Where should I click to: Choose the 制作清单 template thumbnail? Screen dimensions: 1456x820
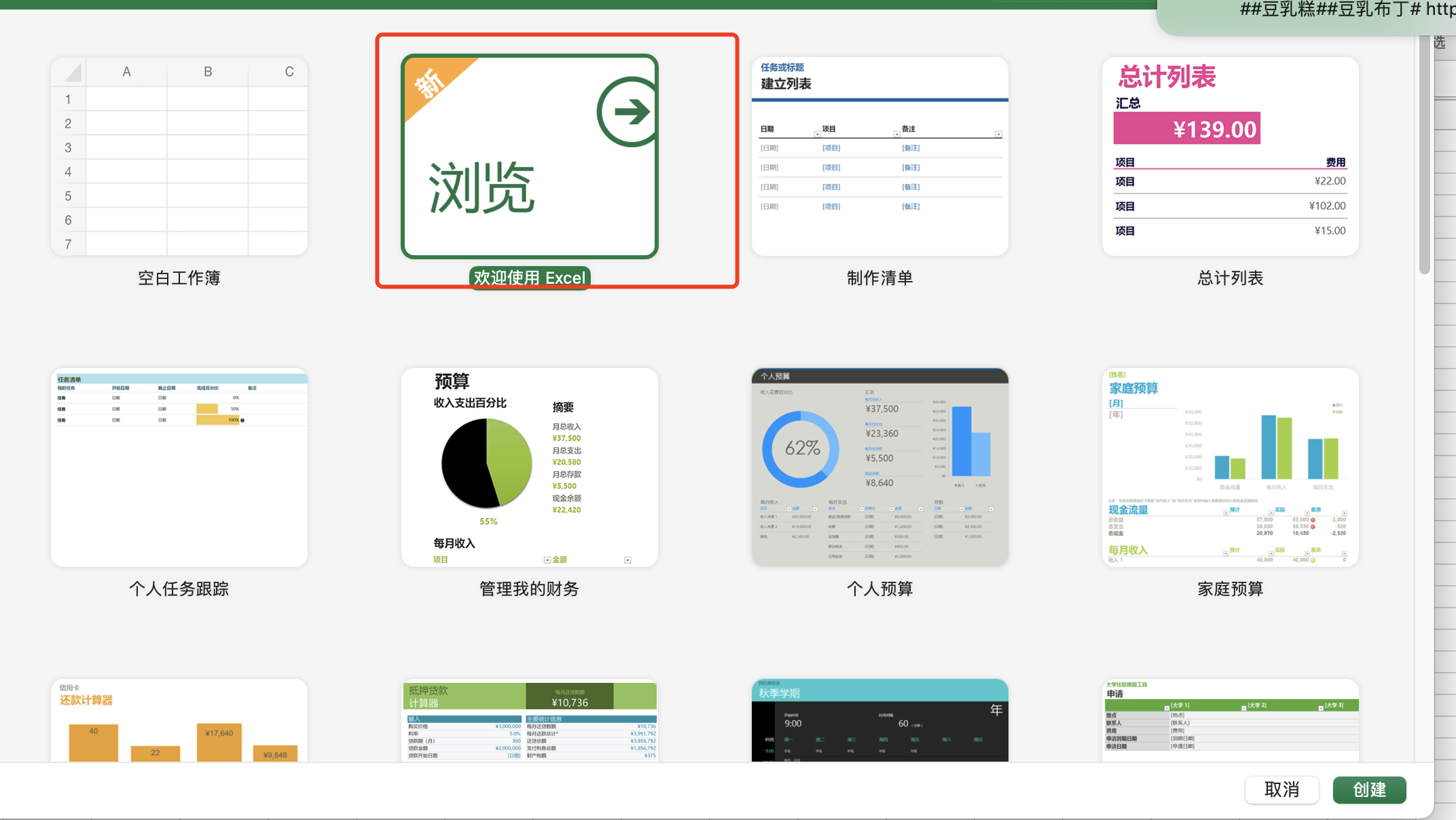[x=880, y=156]
